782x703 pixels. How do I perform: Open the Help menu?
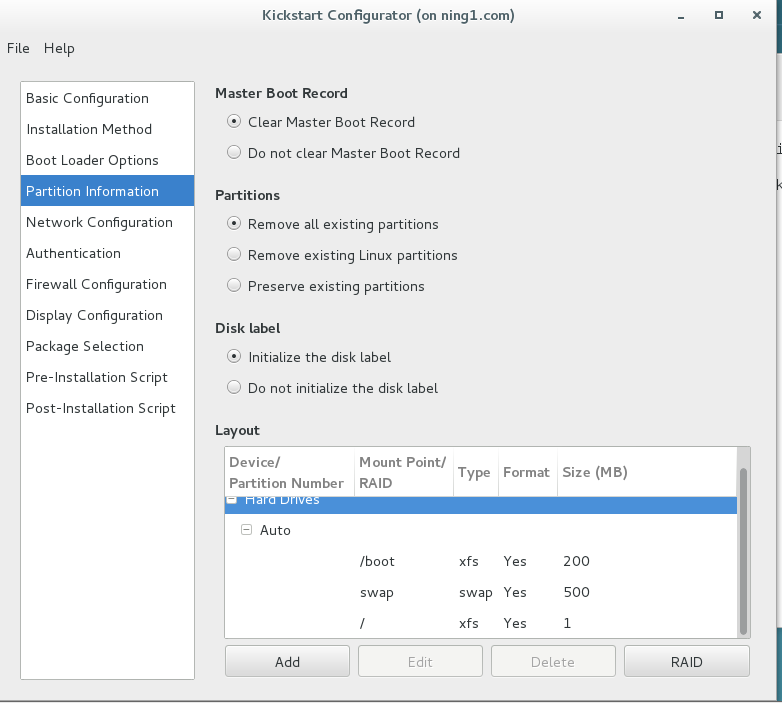59,48
